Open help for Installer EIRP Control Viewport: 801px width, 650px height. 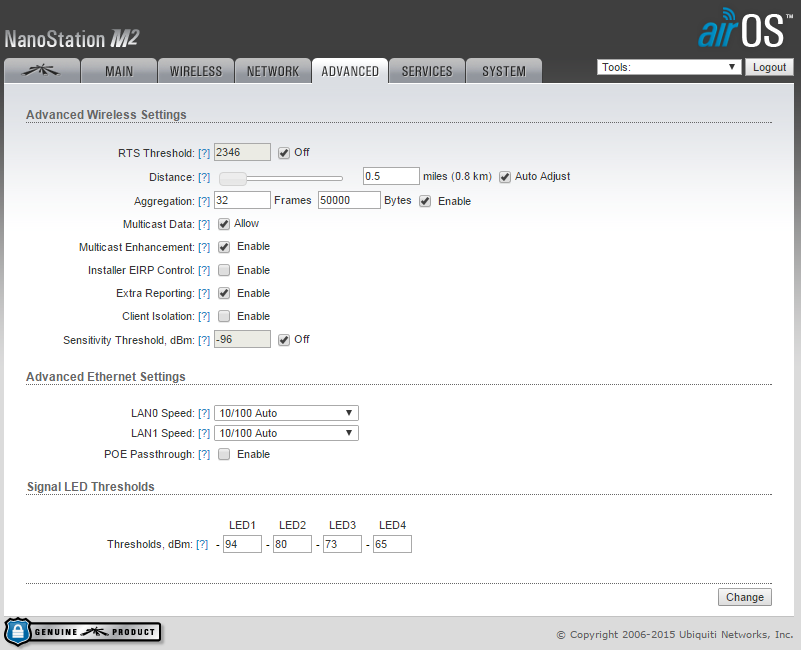[204, 270]
